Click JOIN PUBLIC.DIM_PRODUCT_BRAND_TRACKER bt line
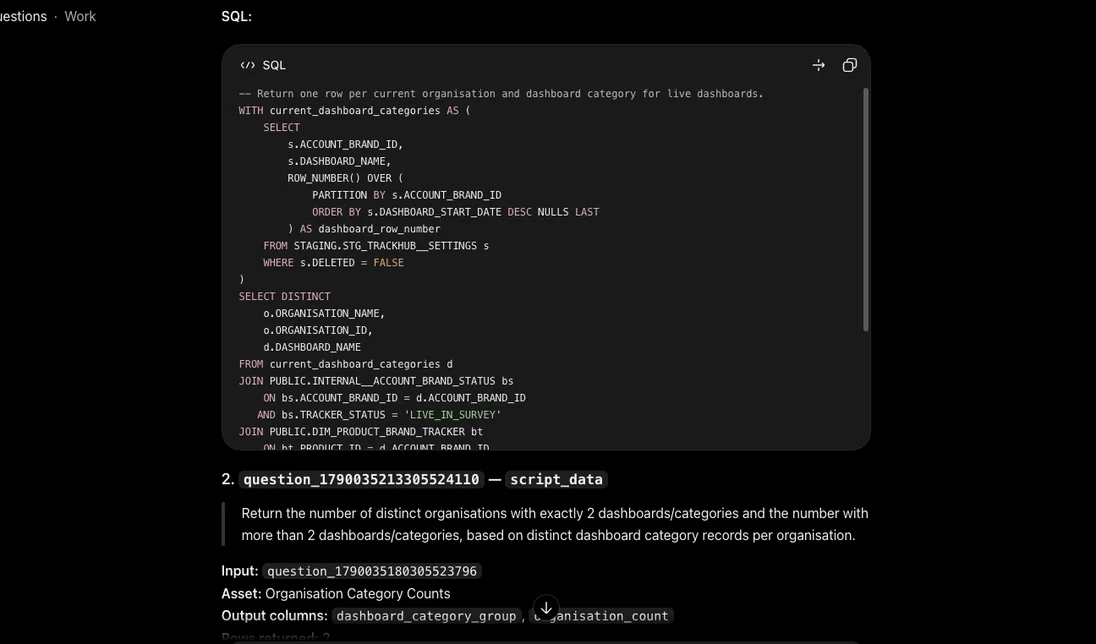The image size is (1096, 644). click(x=361, y=431)
